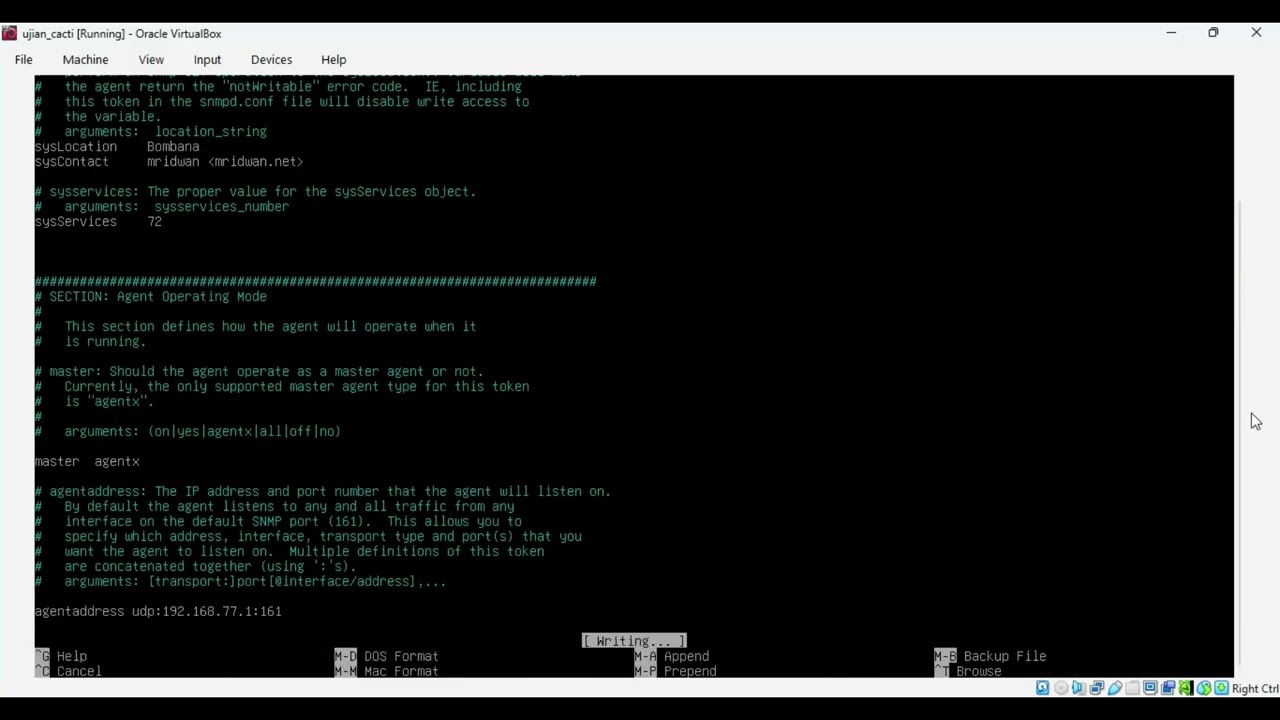
Task: Click the DOS Format option
Action: click(386, 656)
